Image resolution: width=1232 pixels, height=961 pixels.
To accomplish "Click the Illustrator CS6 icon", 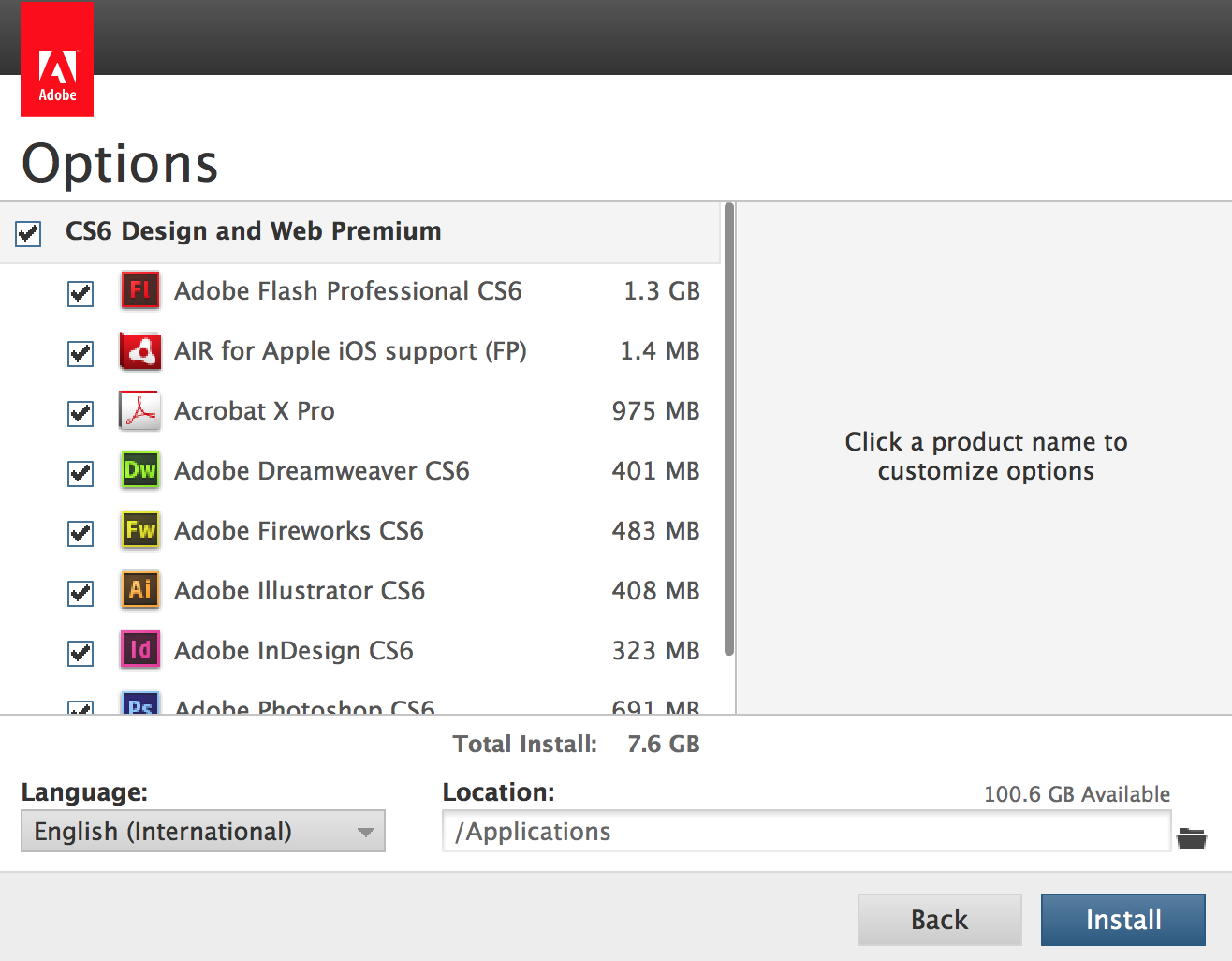I will click(140, 590).
